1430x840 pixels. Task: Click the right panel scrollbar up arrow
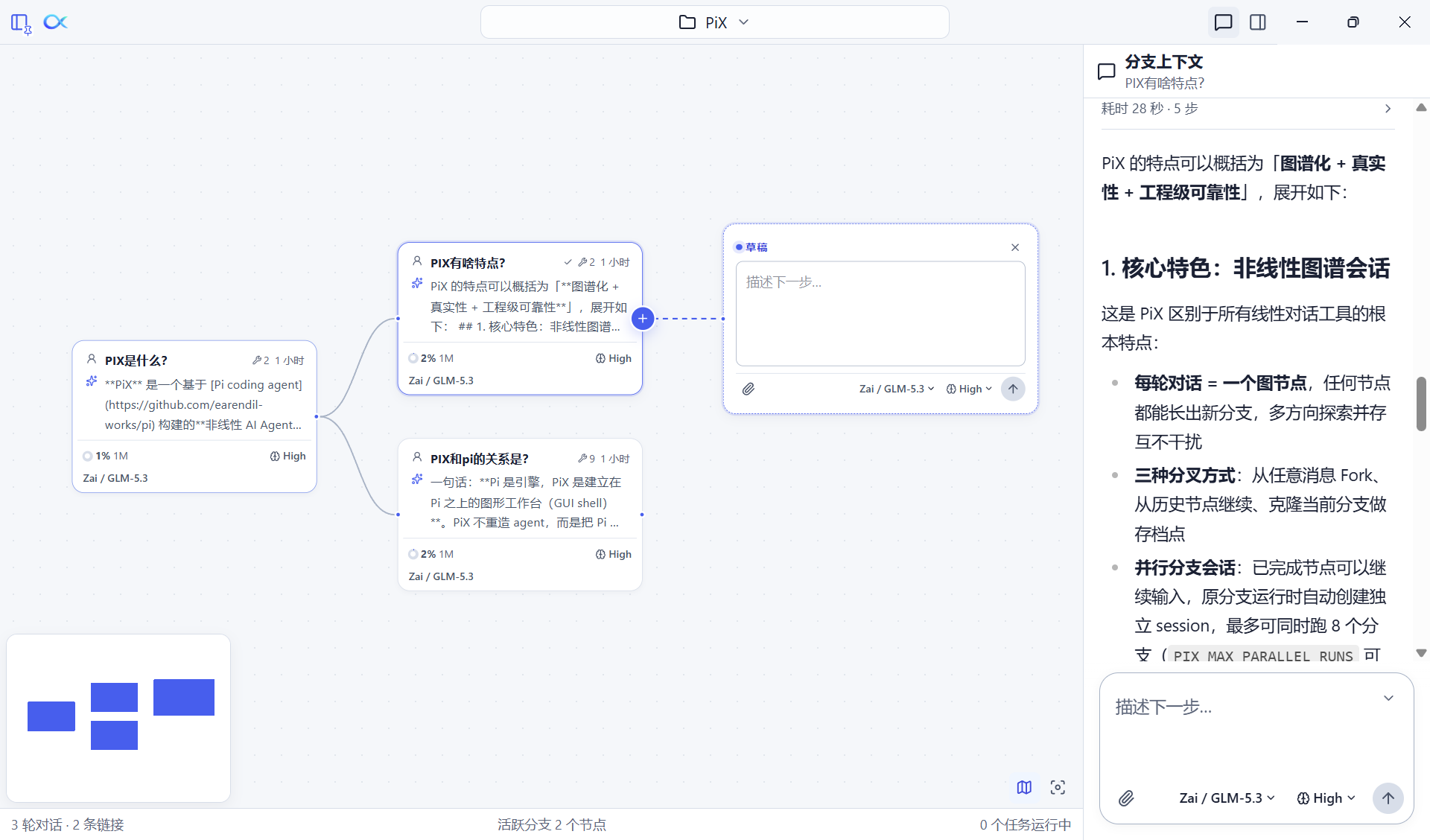coord(1421,108)
